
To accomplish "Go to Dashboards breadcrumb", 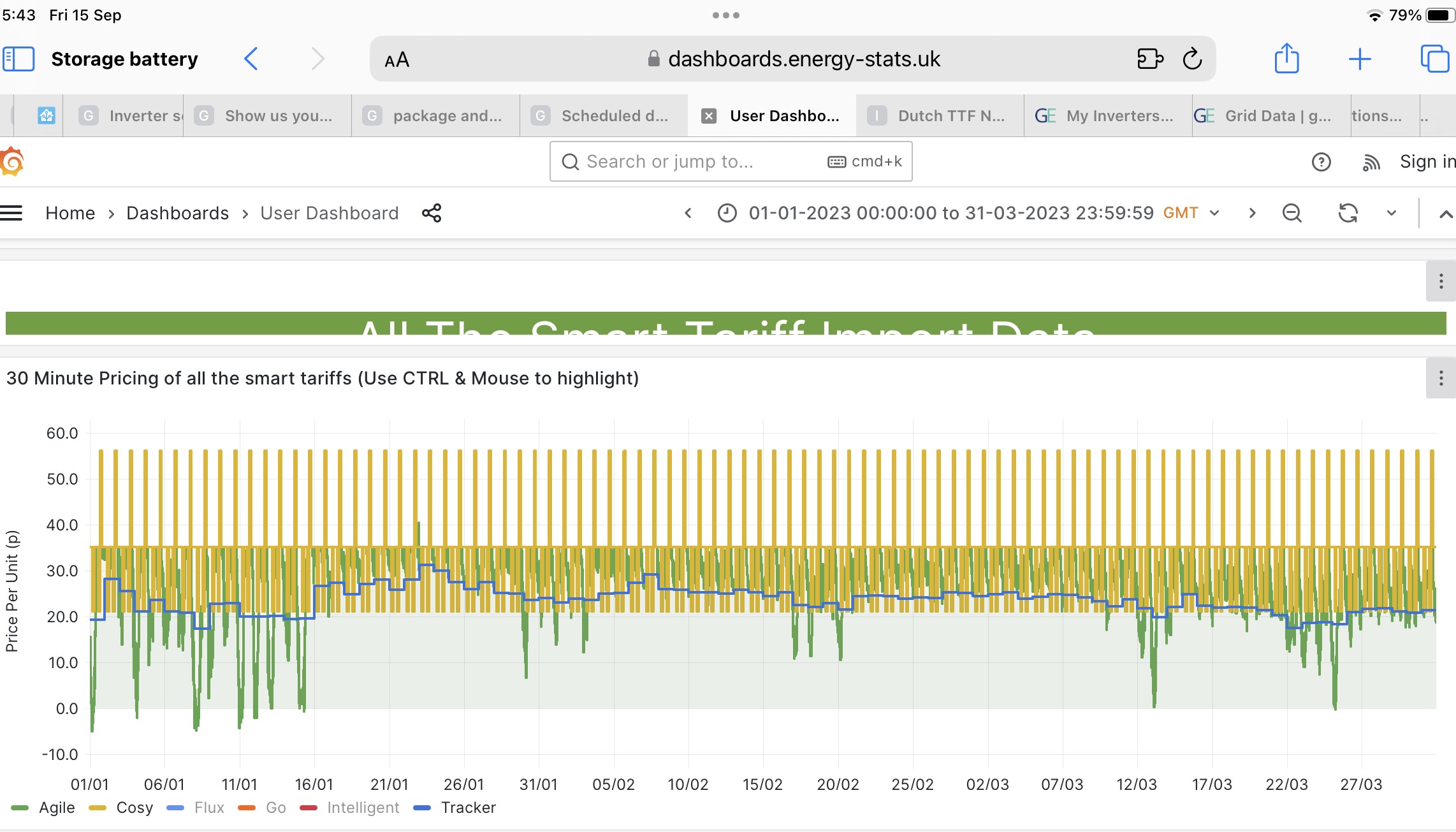I will [x=177, y=213].
